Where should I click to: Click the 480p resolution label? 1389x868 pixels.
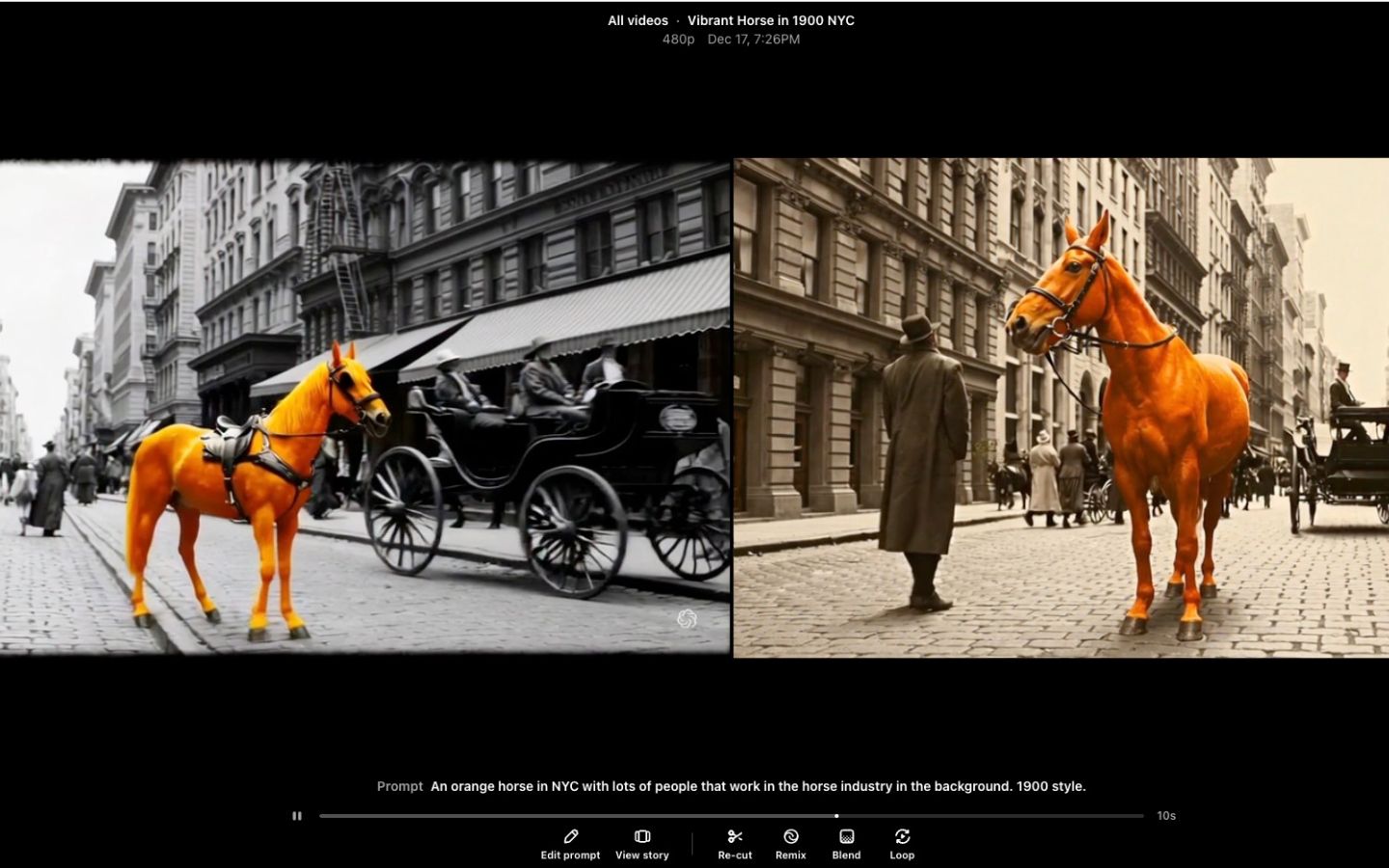678,40
